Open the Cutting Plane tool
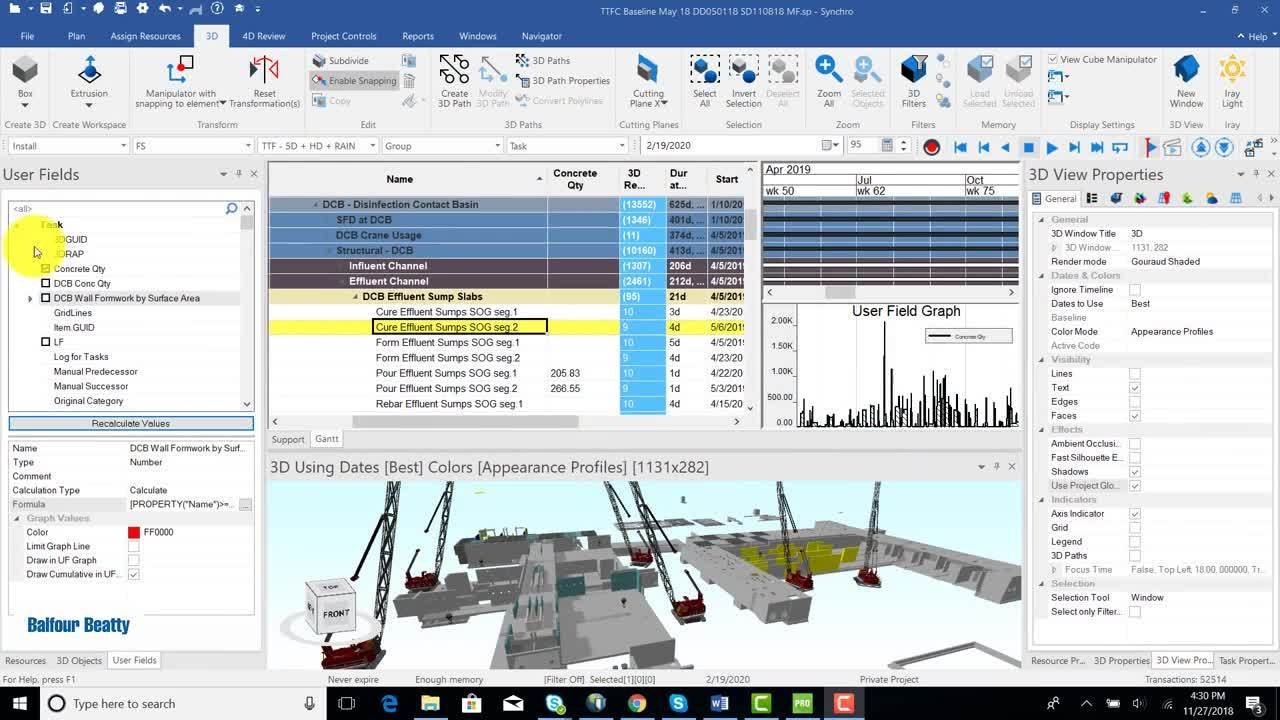The height and width of the screenshot is (720, 1280). click(x=648, y=71)
